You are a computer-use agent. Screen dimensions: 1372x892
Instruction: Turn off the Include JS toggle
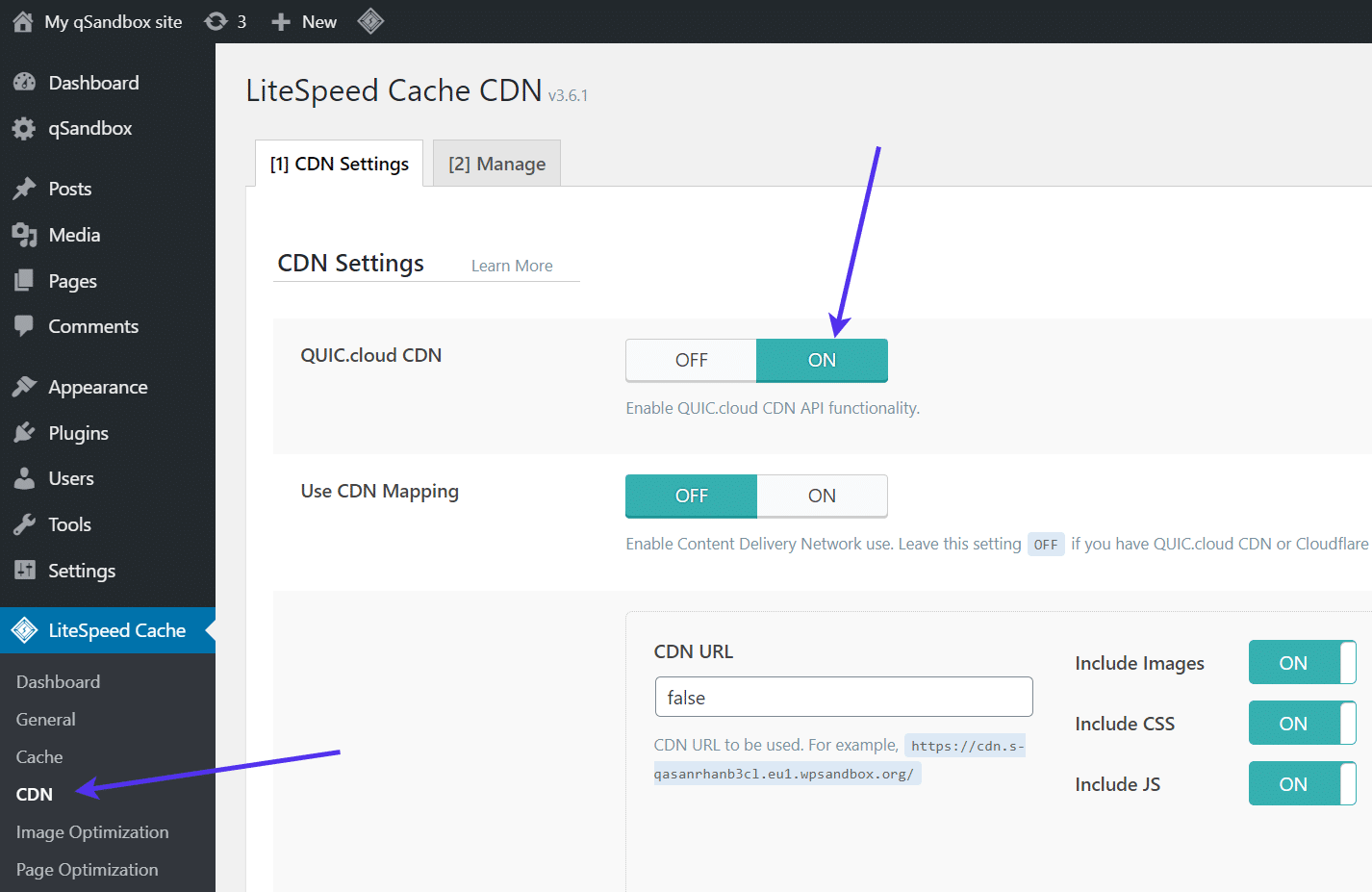pyautogui.click(x=1302, y=783)
